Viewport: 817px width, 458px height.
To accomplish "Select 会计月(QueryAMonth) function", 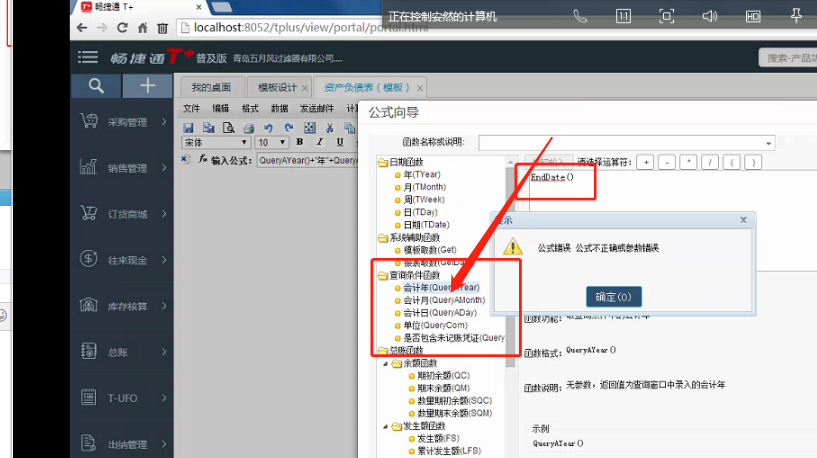I will [x=444, y=300].
